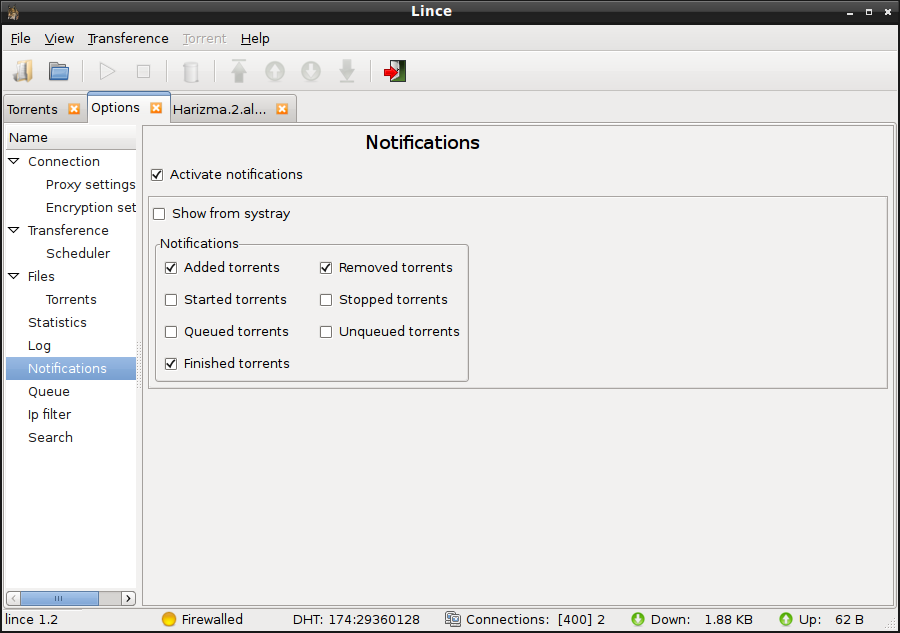Close the Torrents tab with its X

click(74, 109)
